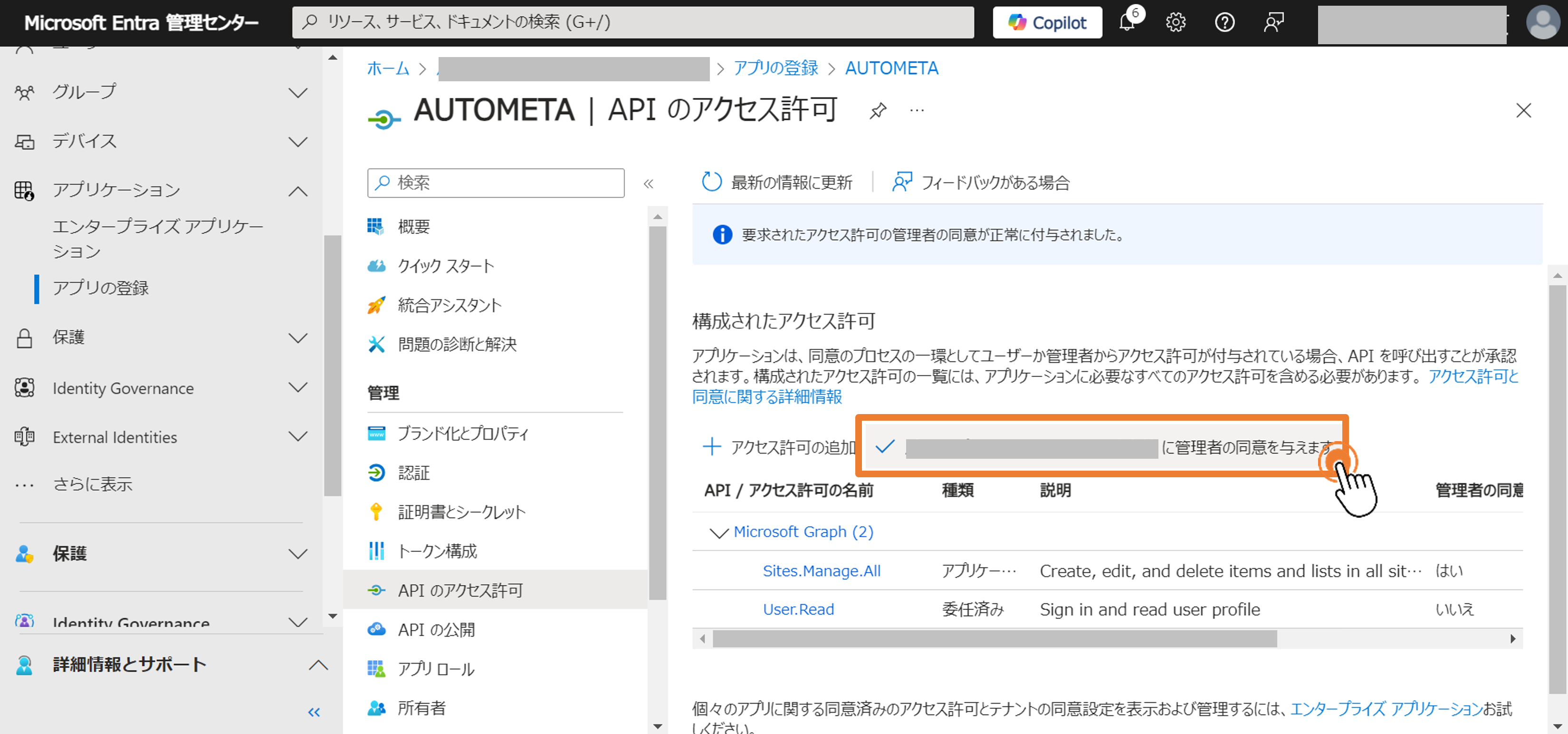The image size is (1568, 734).
Task: Pin the AUTOMETA API permissions page
Action: tap(878, 110)
